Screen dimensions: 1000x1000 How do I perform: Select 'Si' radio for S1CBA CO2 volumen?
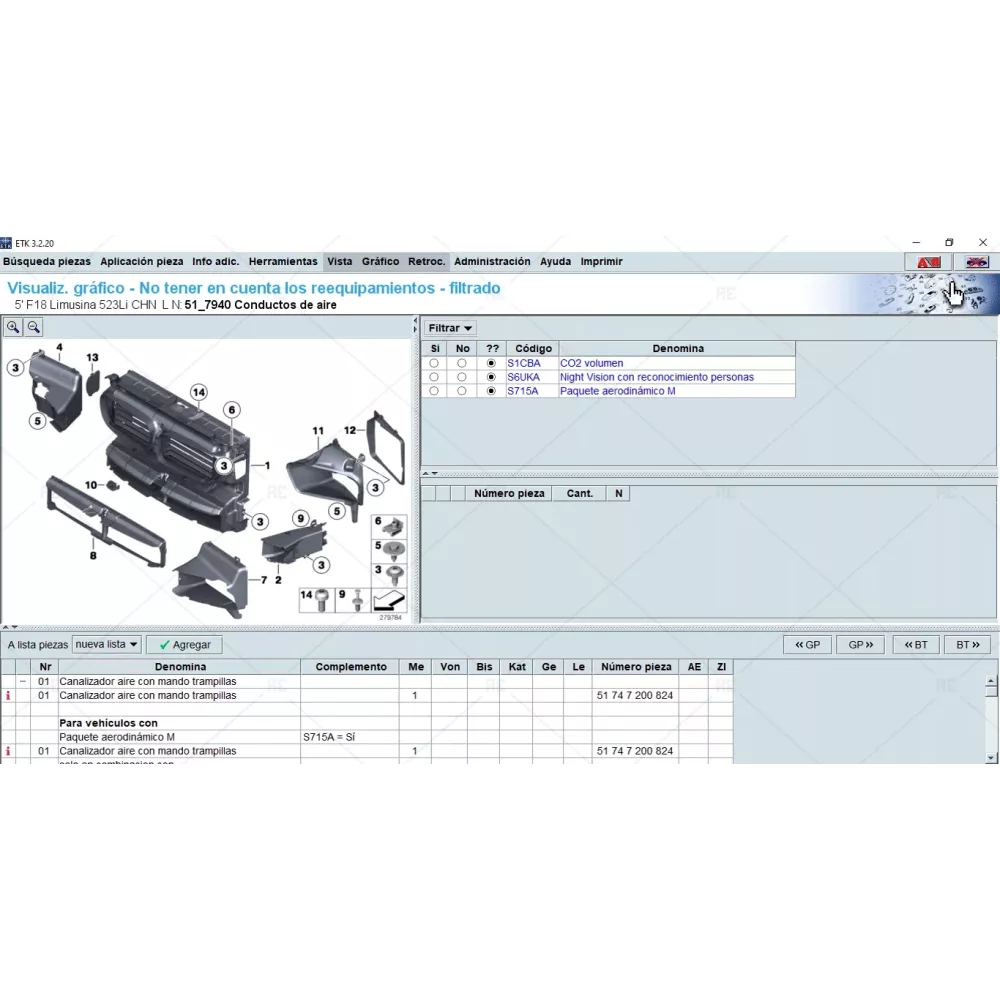pos(434,363)
